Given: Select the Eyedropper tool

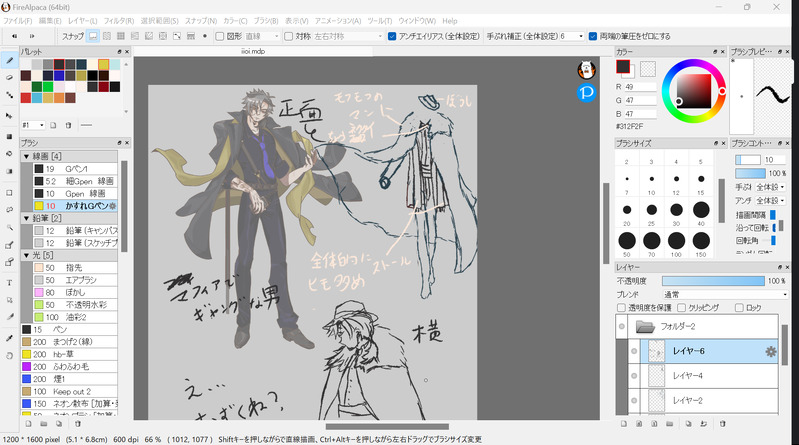Looking at the screenshot, I should point(9,338).
